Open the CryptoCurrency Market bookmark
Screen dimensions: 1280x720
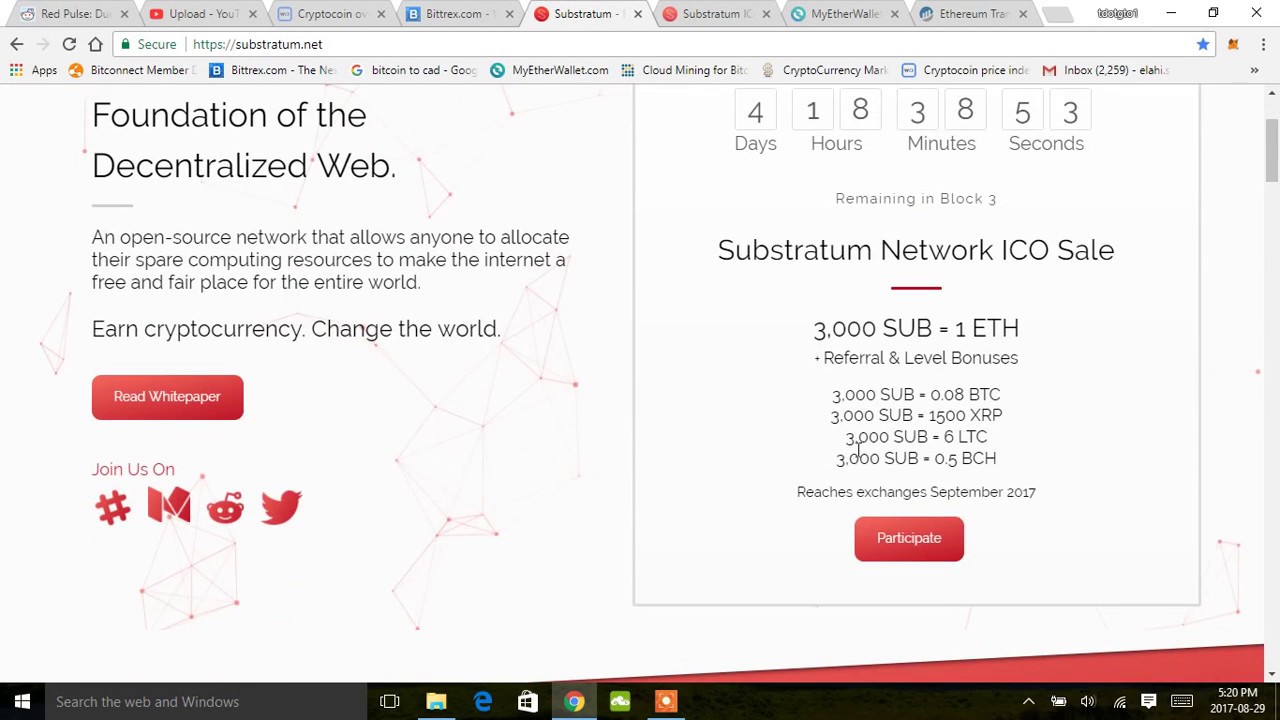pos(825,70)
